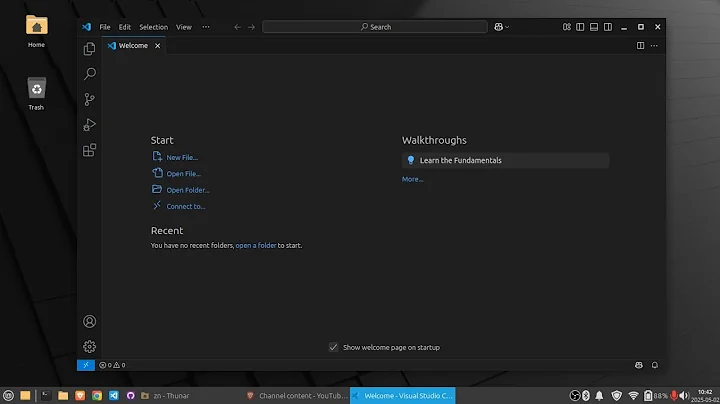720x404 pixels.
Task: Open notifications bell in VS Code status bar
Action: tap(655, 365)
